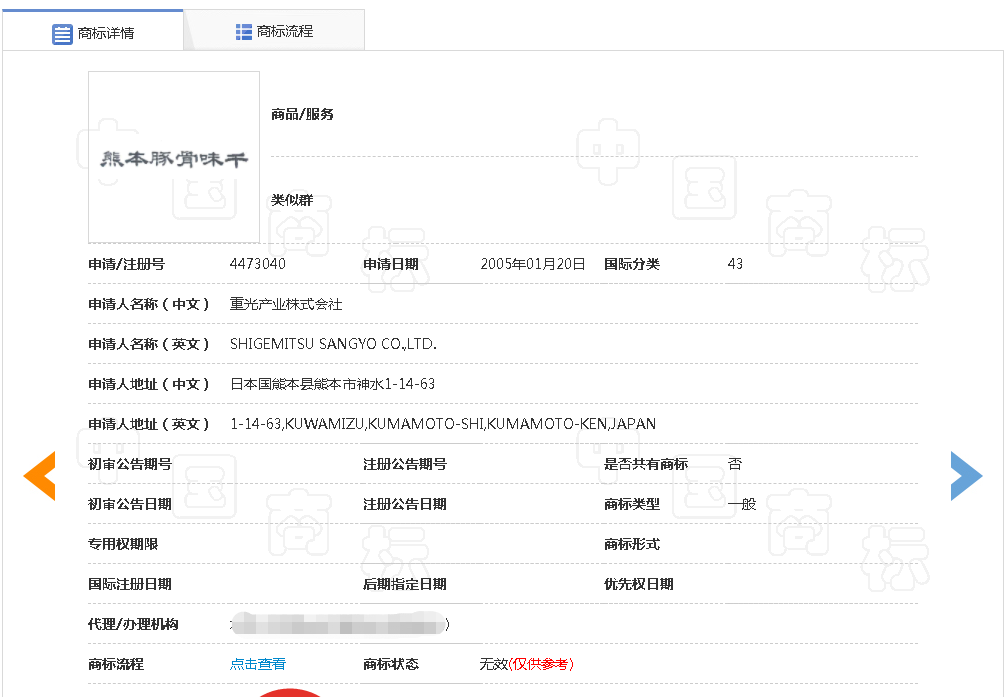This screenshot has width=1005, height=697.
Task: Click the 优先权日期 label
Action: (638, 584)
